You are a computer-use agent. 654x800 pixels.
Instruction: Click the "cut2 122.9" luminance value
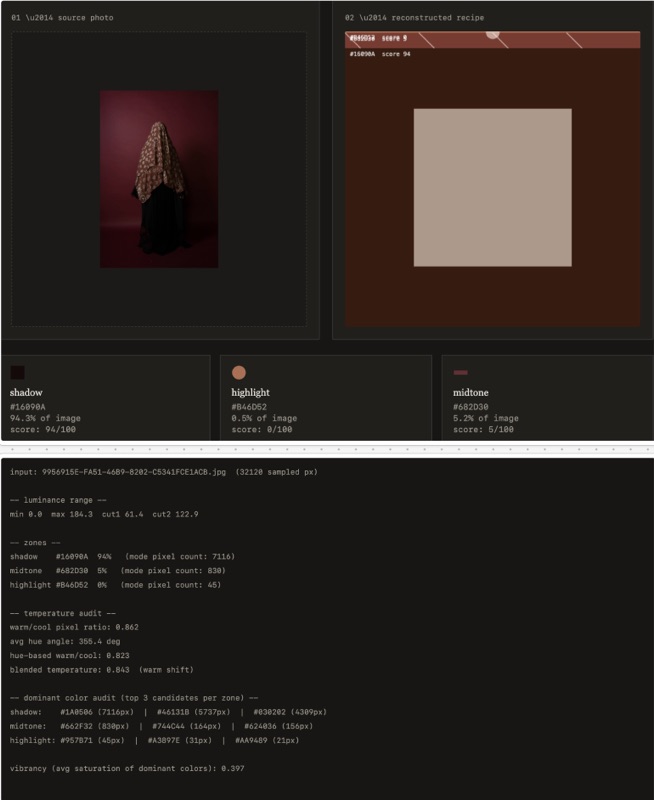175,514
